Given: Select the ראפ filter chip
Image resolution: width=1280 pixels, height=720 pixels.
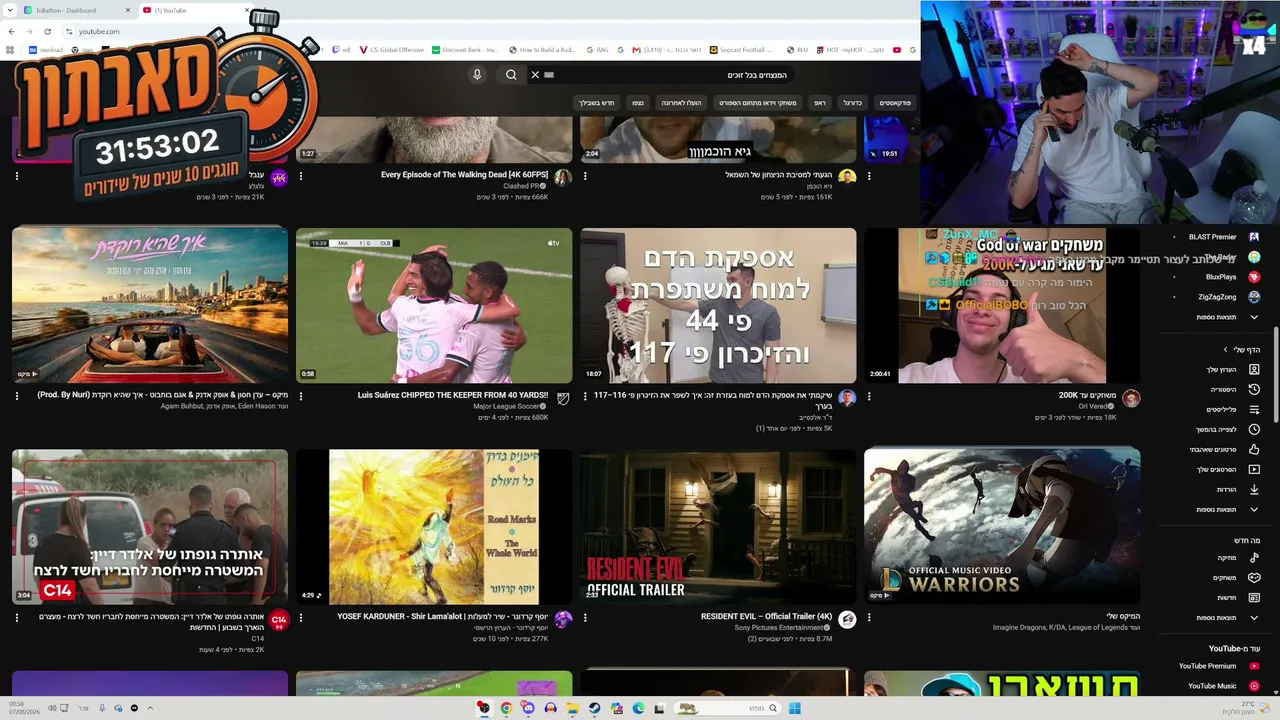Looking at the screenshot, I should click(x=820, y=103).
